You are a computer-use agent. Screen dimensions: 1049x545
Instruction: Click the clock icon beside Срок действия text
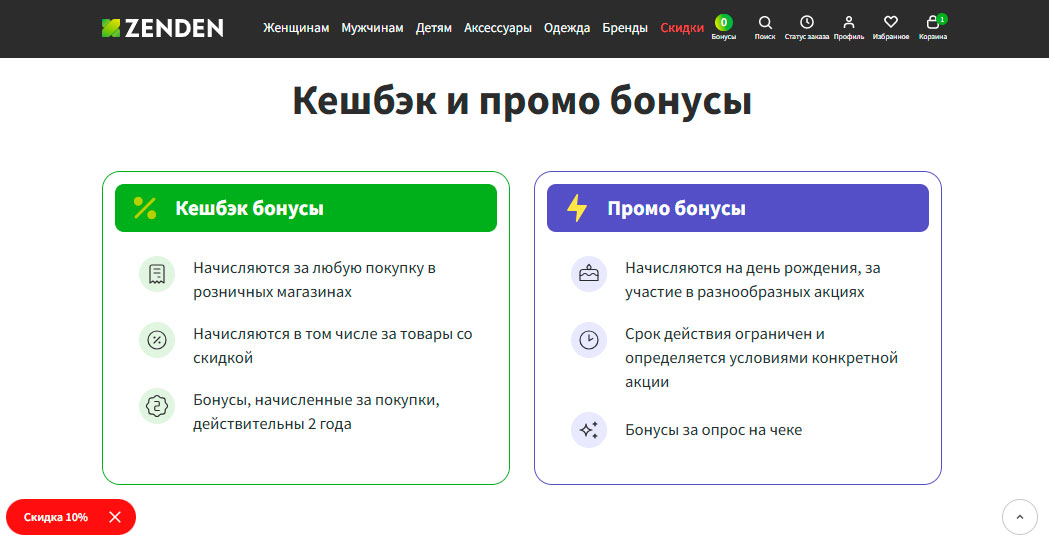click(589, 340)
